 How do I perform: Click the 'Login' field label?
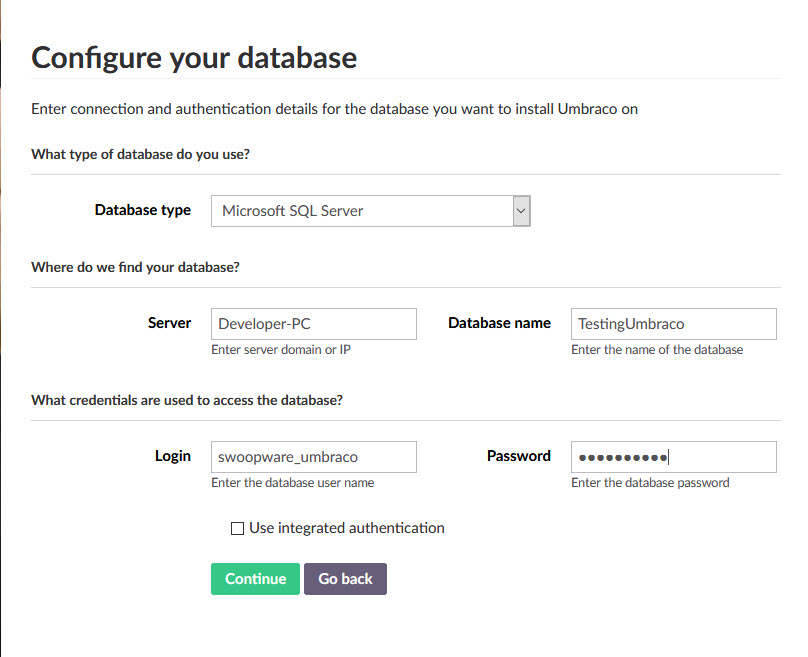tap(173, 456)
